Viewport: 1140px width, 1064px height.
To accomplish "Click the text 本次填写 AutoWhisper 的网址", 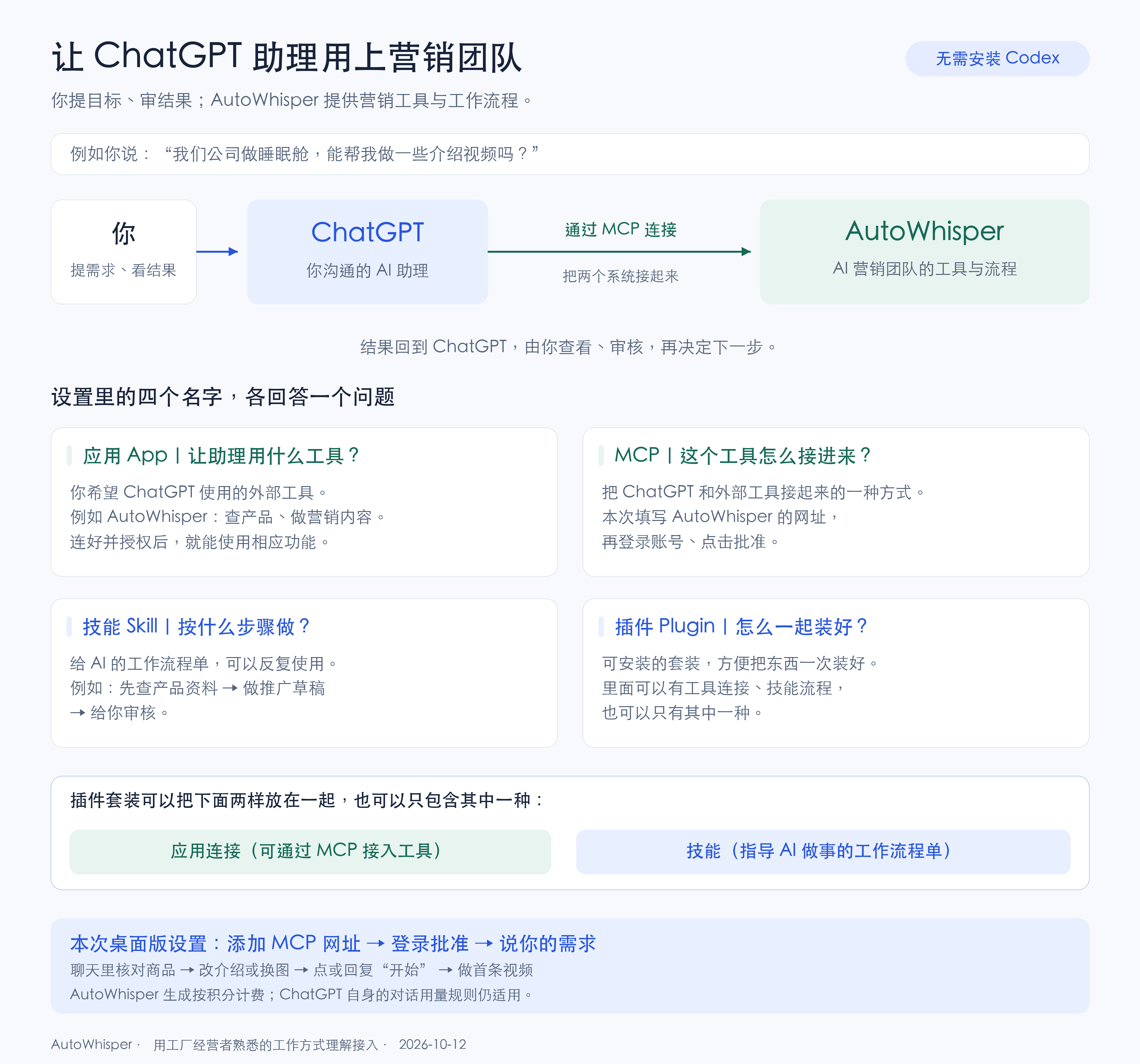I will (720, 517).
